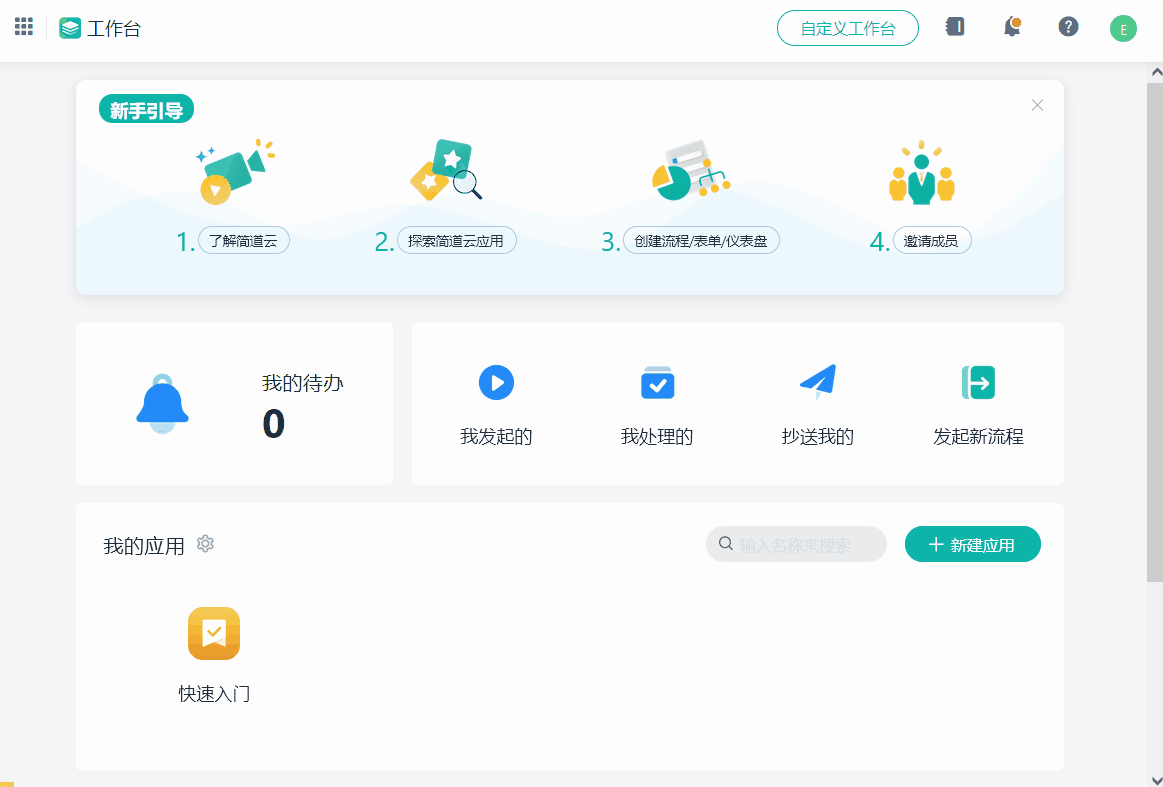The image size is (1163, 787).
Task: Open the app grid menu icon
Action: tap(24, 27)
